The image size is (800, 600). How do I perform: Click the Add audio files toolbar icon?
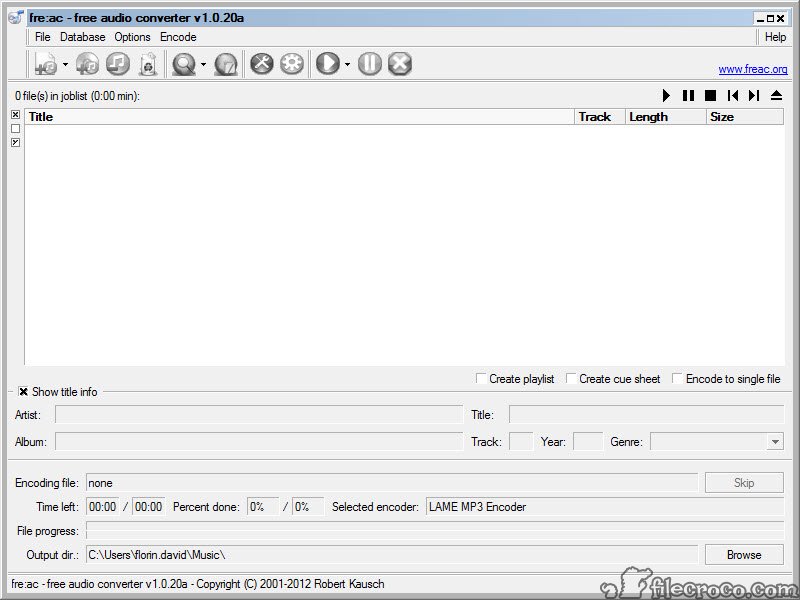coord(46,64)
